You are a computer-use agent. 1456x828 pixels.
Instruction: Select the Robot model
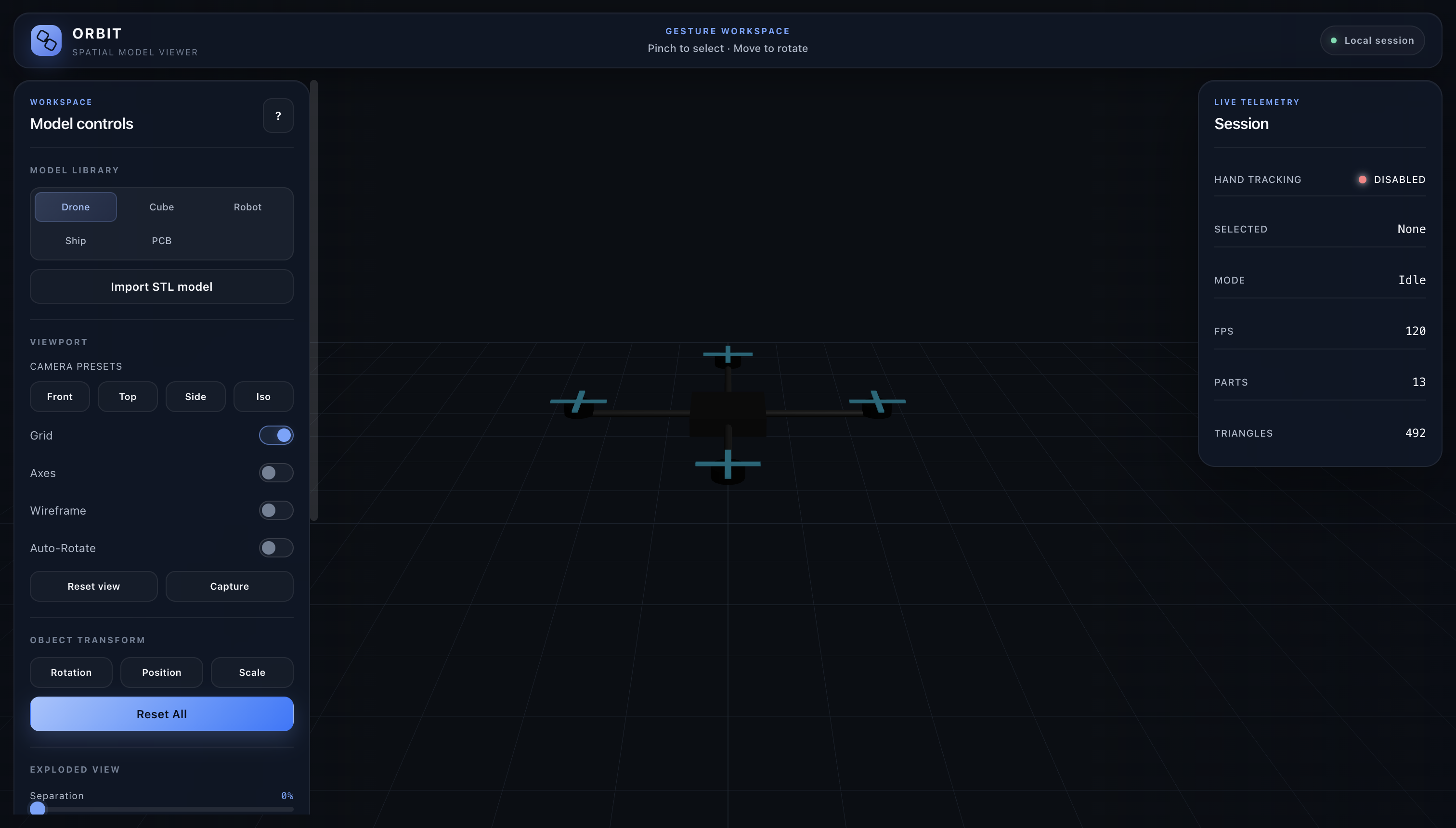click(x=247, y=207)
